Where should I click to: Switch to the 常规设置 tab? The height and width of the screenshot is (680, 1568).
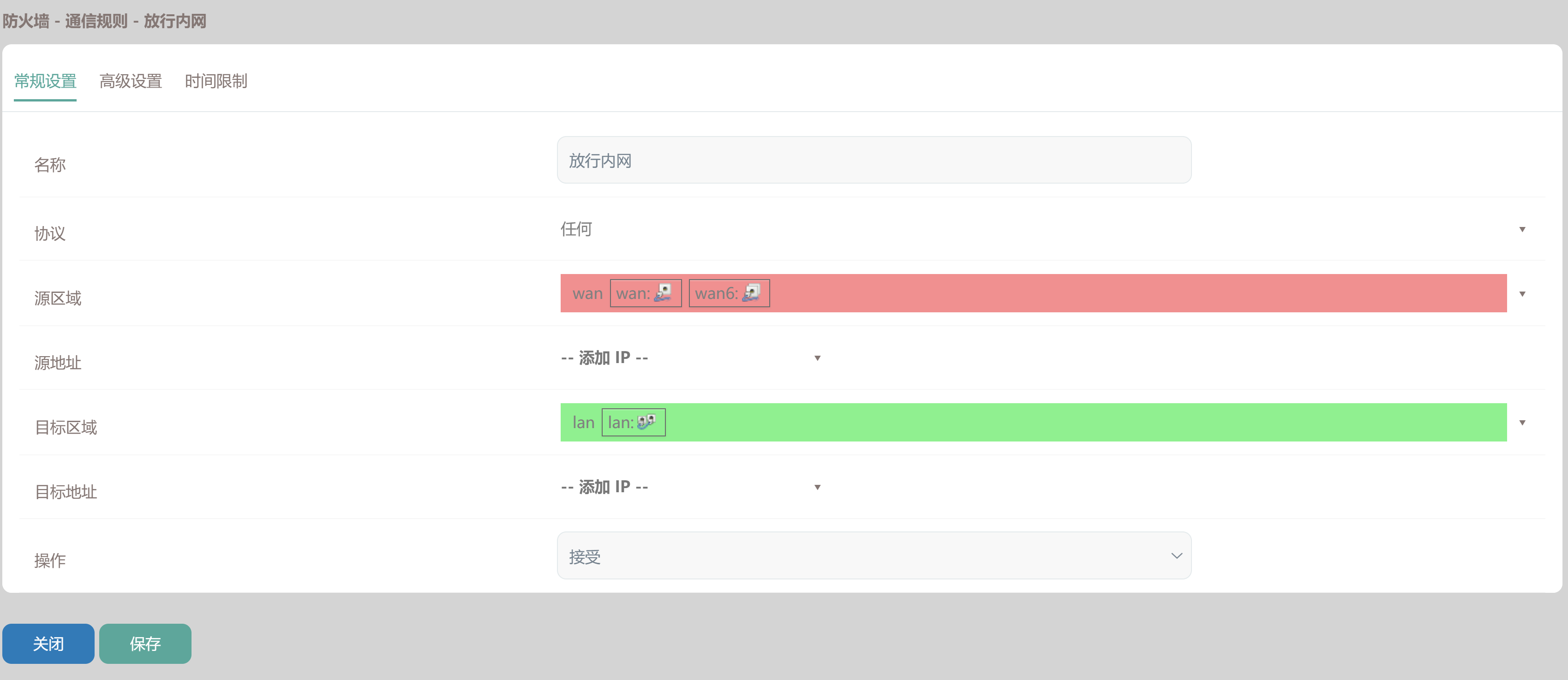(45, 81)
